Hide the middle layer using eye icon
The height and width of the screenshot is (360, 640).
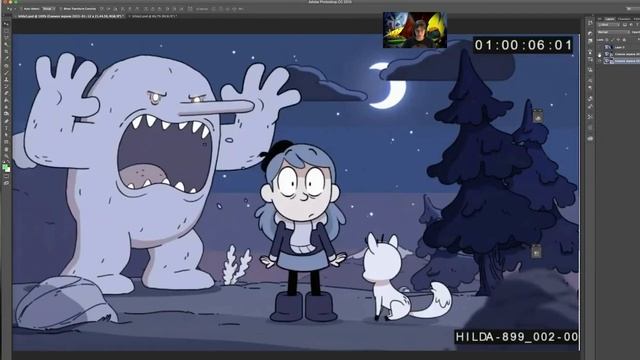coord(599,55)
